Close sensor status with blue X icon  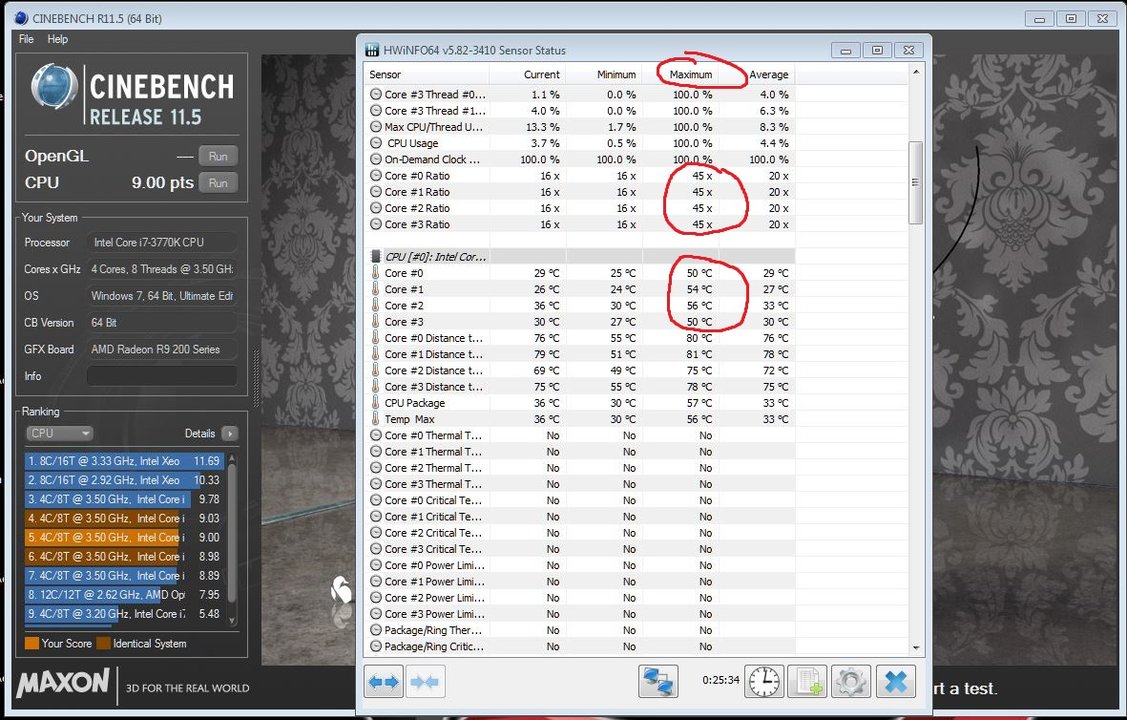pyautogui.click(x=896, y=681)
